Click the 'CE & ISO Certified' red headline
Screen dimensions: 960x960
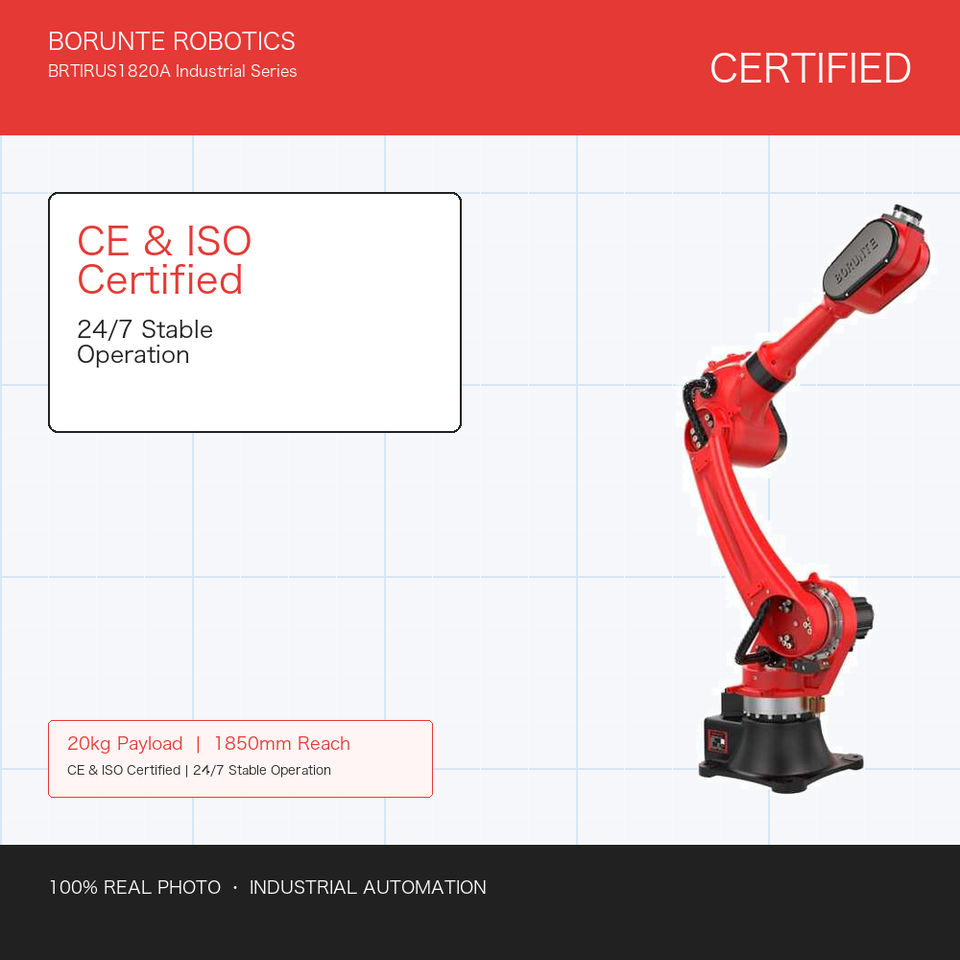164,260
